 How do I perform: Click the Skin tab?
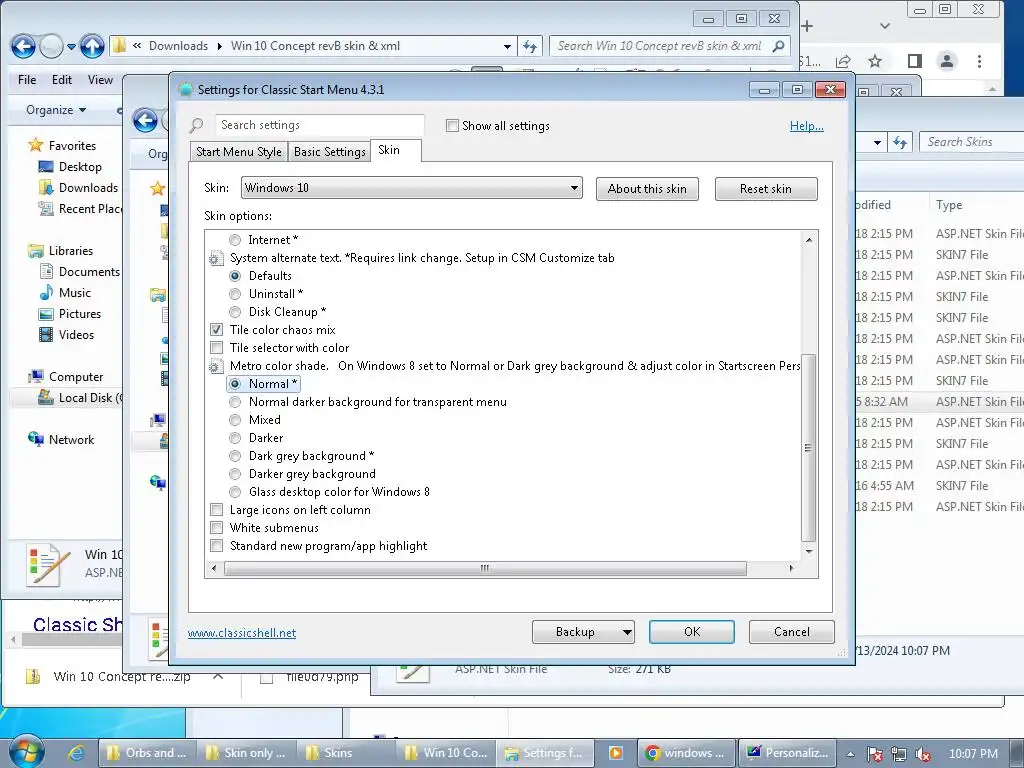tap(396, 150)
